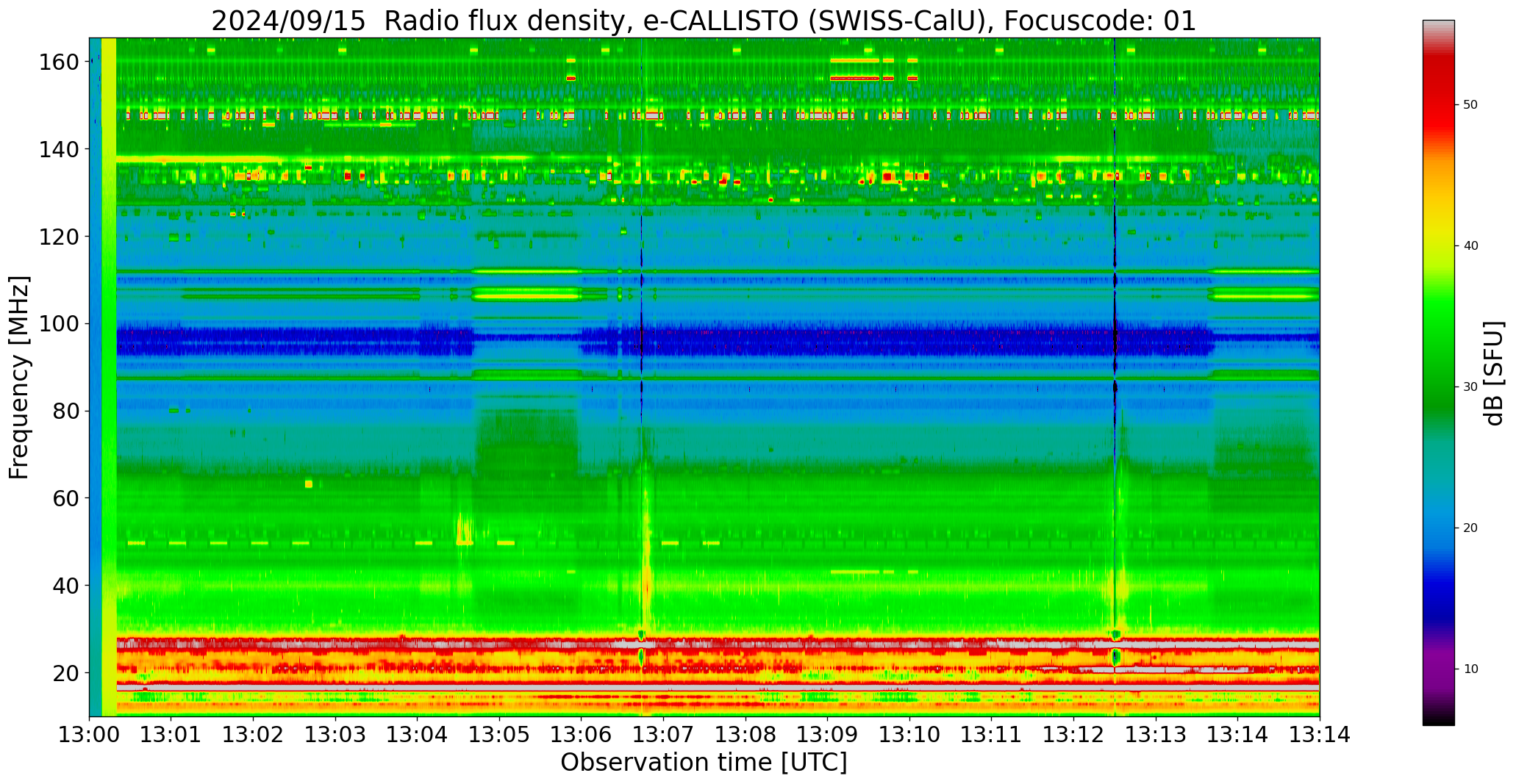The height and width of the screenshot is (784, 1516).
Task: Click the 'dB [SFU]' colorbar label
Action: point(1494,373)
